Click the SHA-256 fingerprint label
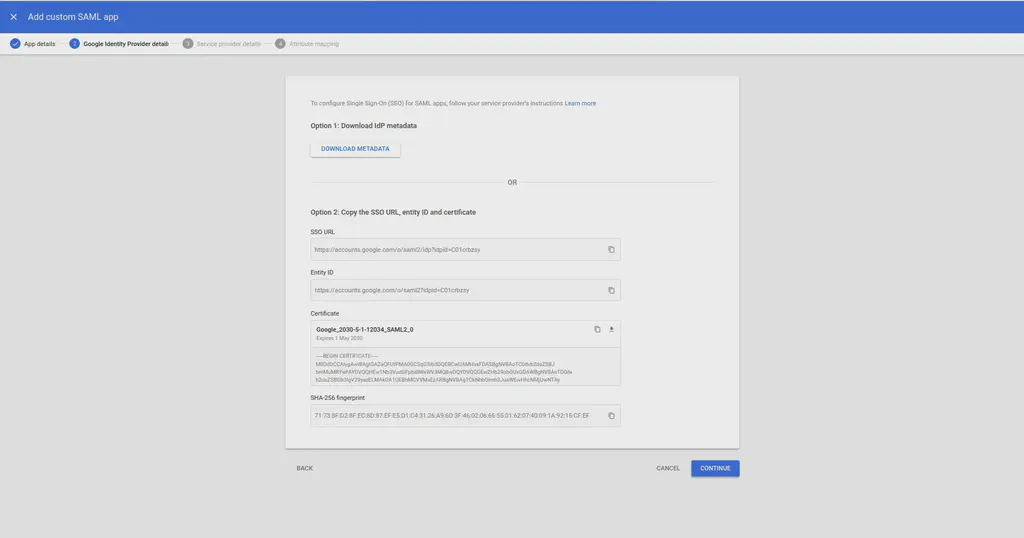This screenshot has width=1024, height=538. pos(338,398)
